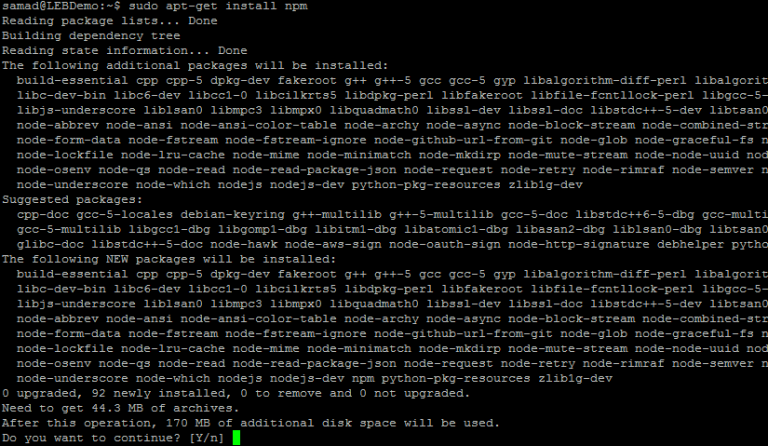The width and height of the screenshot is (768, 446).
Task: Click 'The following NEW packages will be installed:' line
Action: [169, 259]
